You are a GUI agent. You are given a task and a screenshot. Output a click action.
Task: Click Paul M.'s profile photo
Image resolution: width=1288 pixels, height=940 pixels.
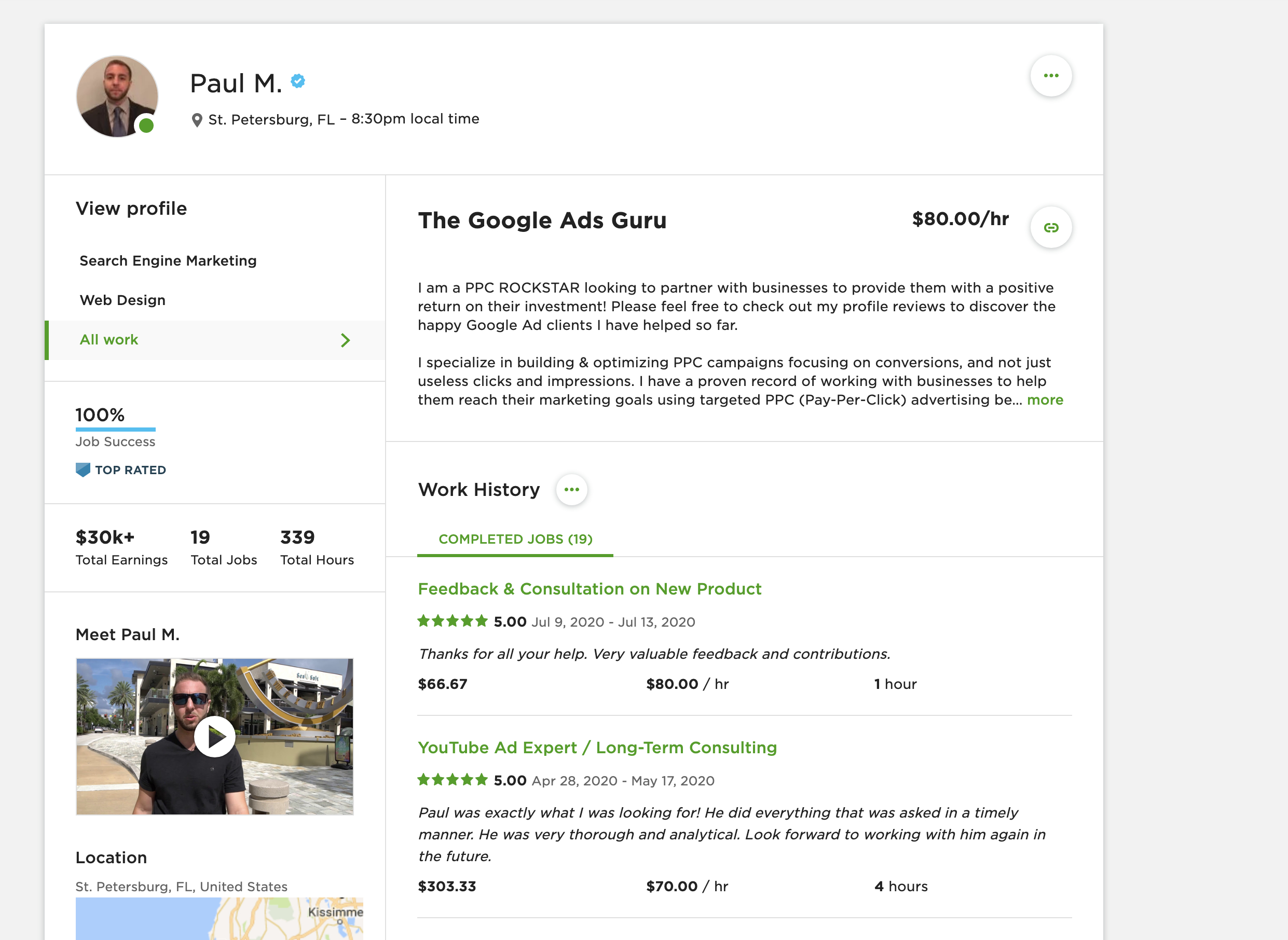[116, 96]
